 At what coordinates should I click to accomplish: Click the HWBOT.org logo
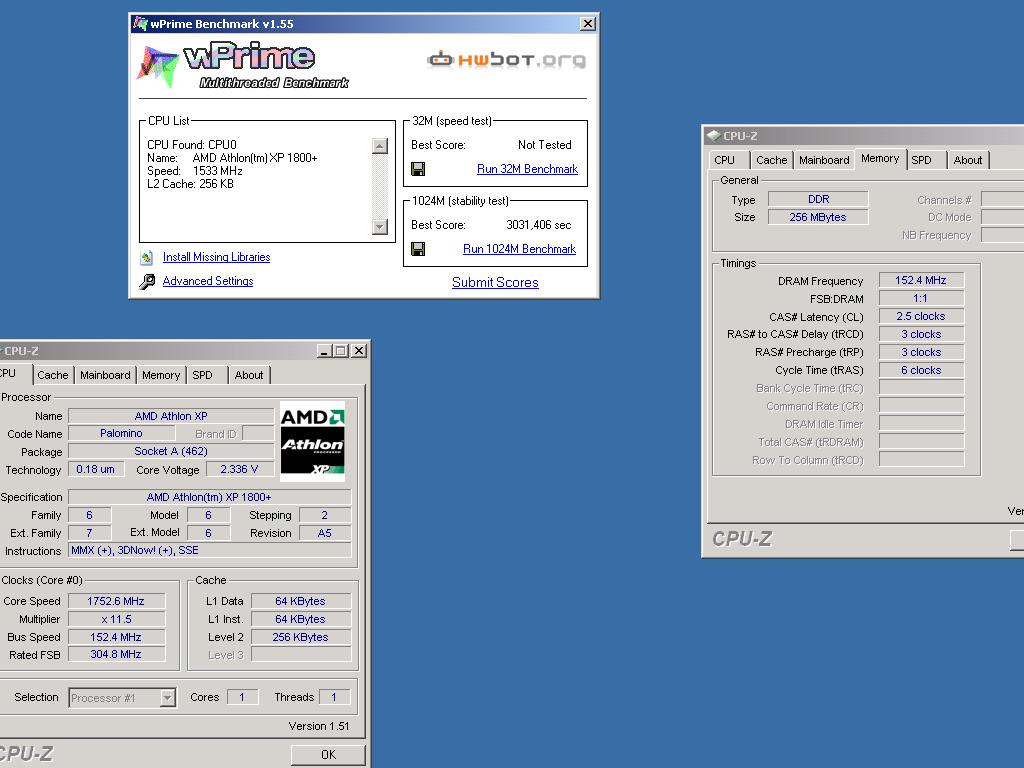click(x=506, y=59)
